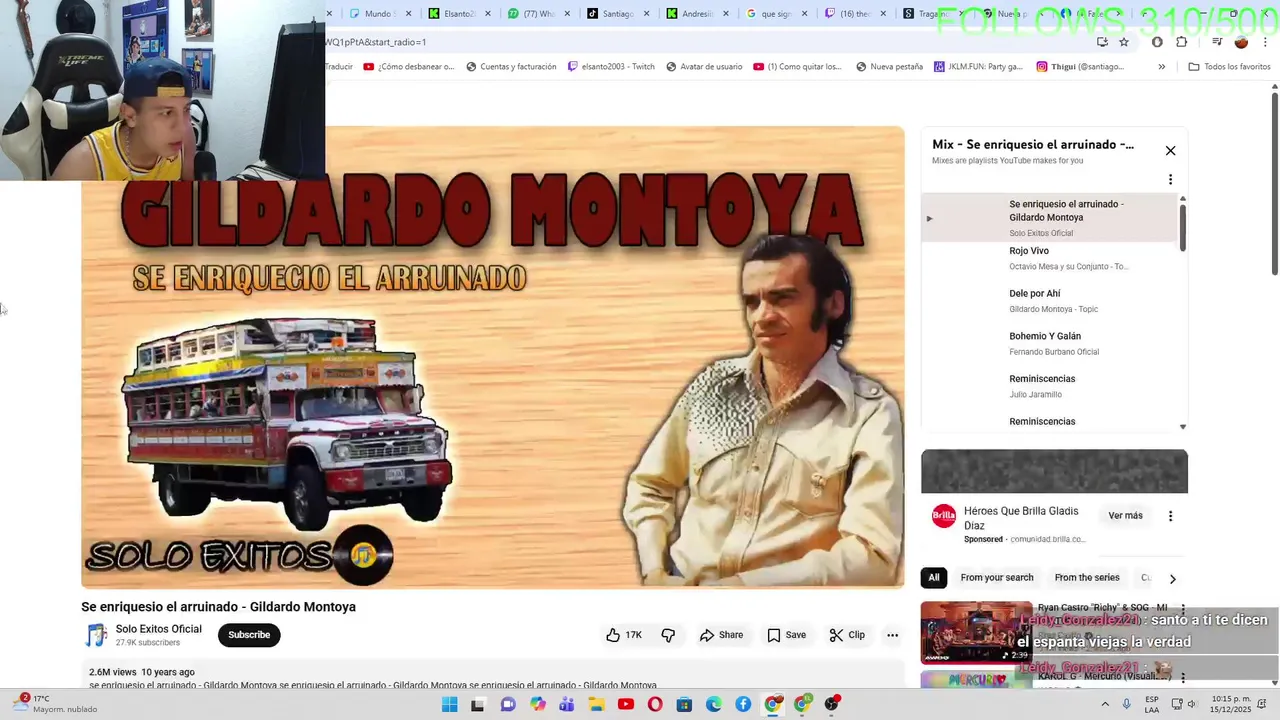Open the ¿Cómo desbanear o... bookmark
Screen dimensions: 1280x720
pos(408,67)
